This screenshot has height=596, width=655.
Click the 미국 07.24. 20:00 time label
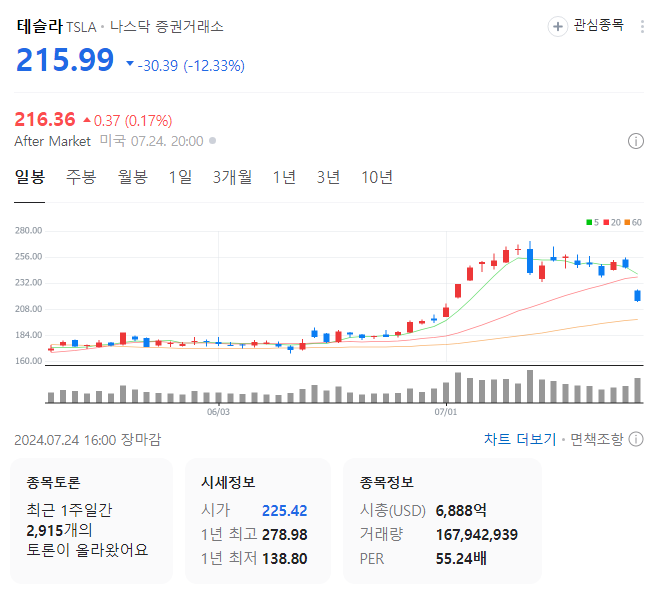151,141
